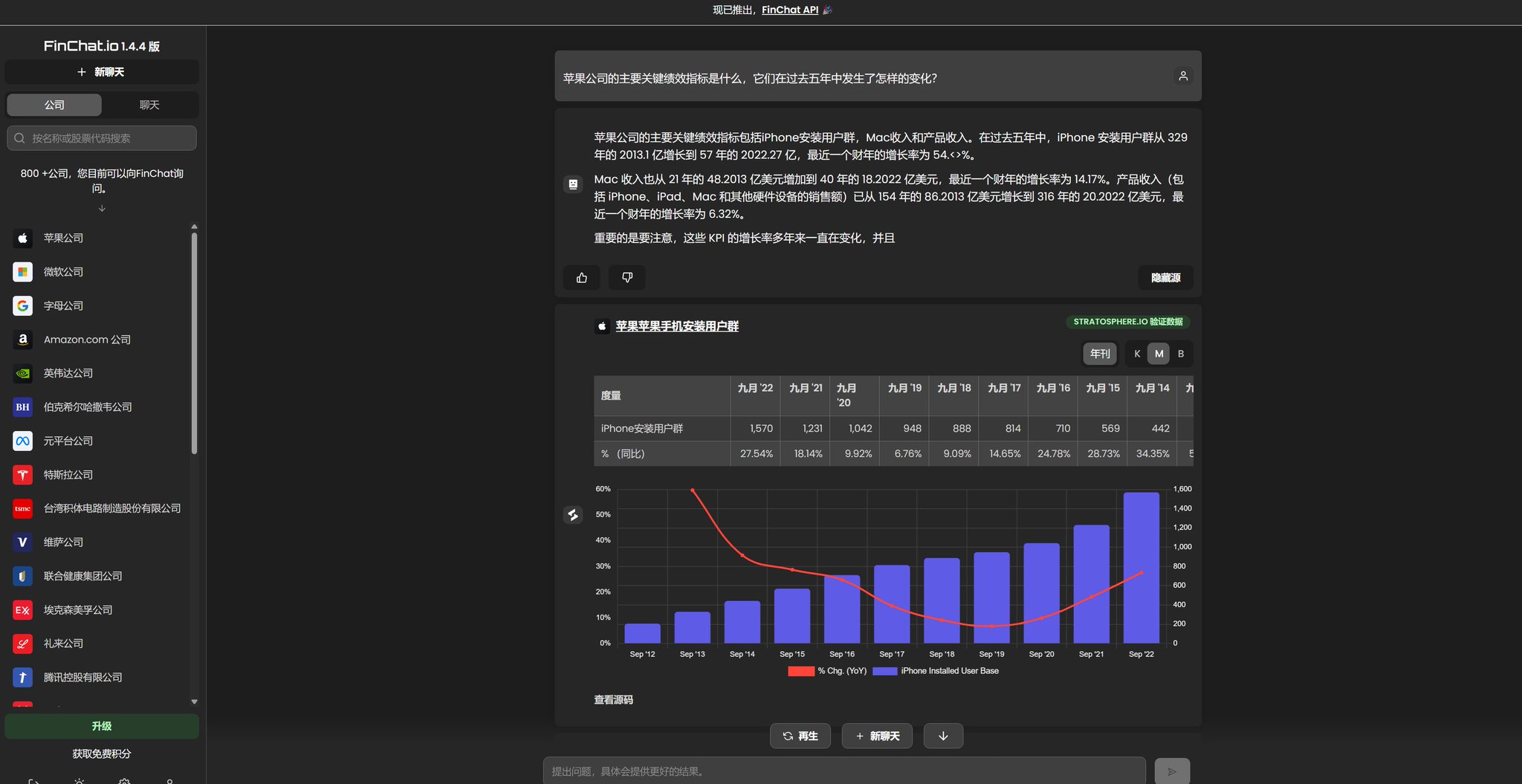Screen dimensions: 1522x784
Task: Select the B units toggle
Action: tap(1180, 354)
